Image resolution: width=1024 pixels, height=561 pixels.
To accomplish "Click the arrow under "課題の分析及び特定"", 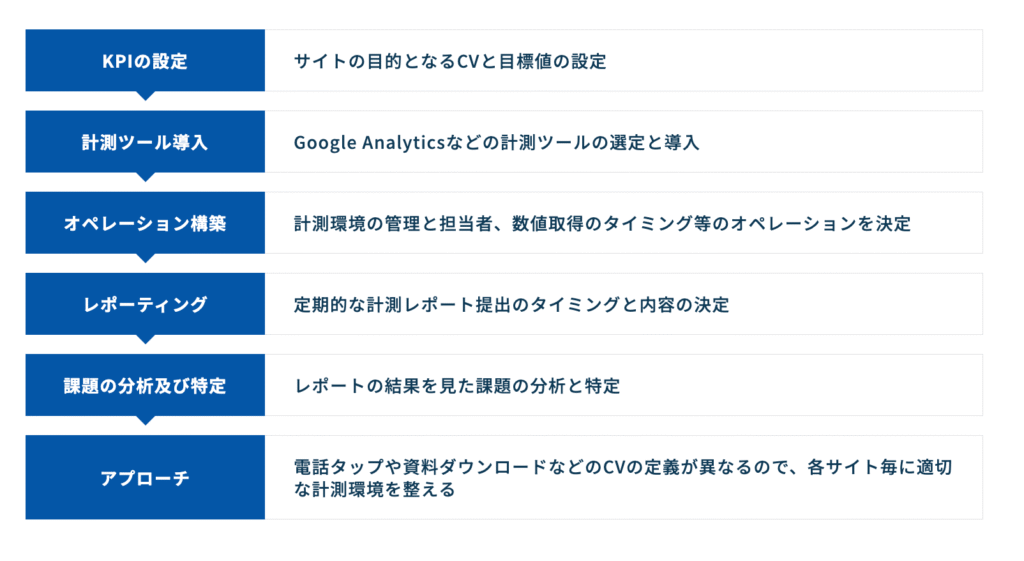I will 146,420.
